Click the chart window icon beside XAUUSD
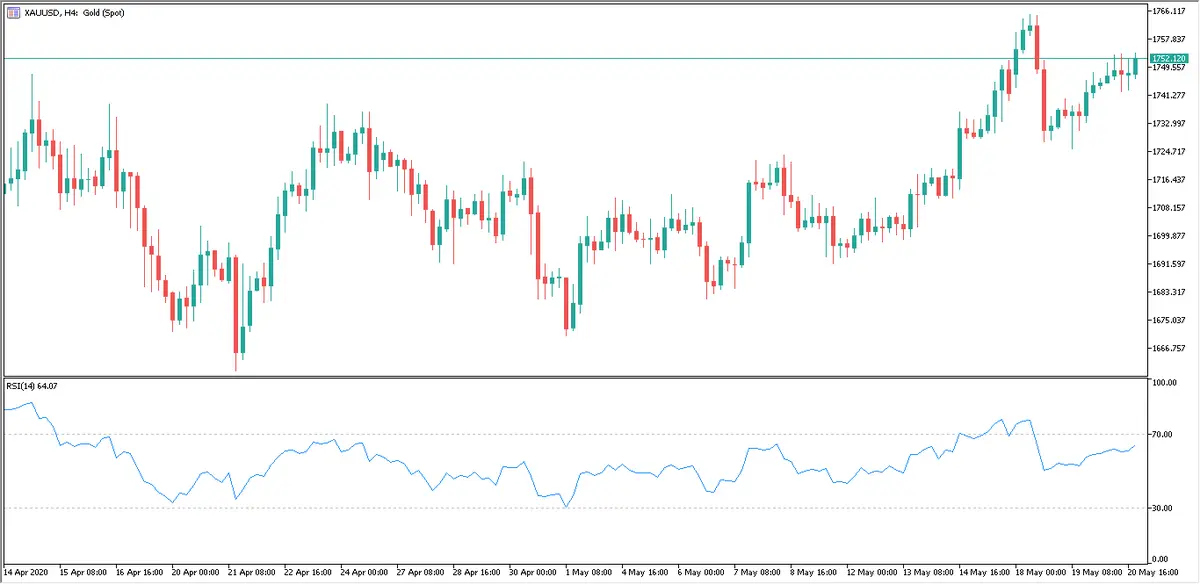1200x584 pixels. point(12,12)
